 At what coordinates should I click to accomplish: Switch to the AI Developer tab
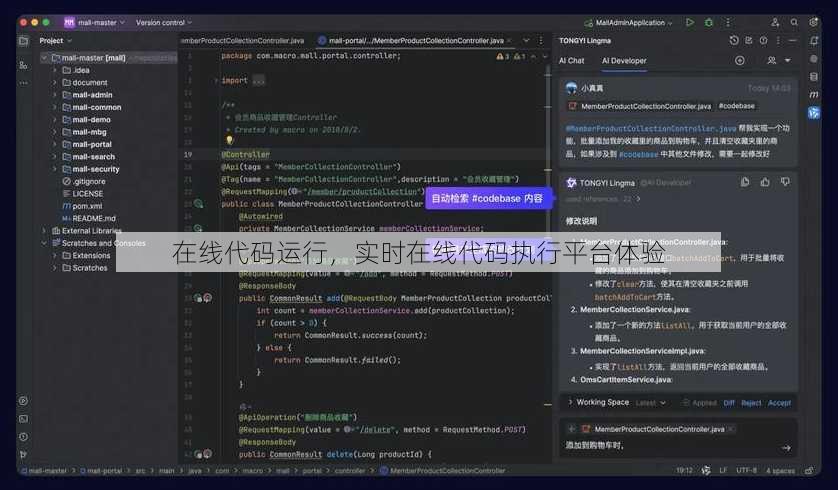pos(624,60)
